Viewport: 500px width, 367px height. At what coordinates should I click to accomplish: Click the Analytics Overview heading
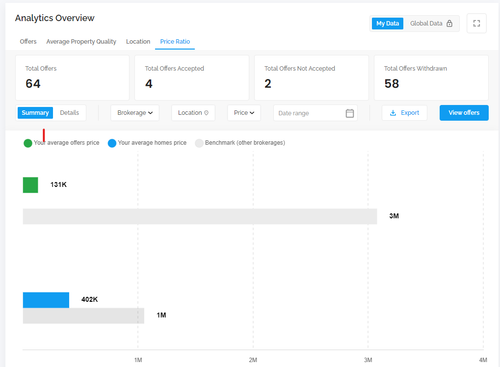tap(55, 18)
